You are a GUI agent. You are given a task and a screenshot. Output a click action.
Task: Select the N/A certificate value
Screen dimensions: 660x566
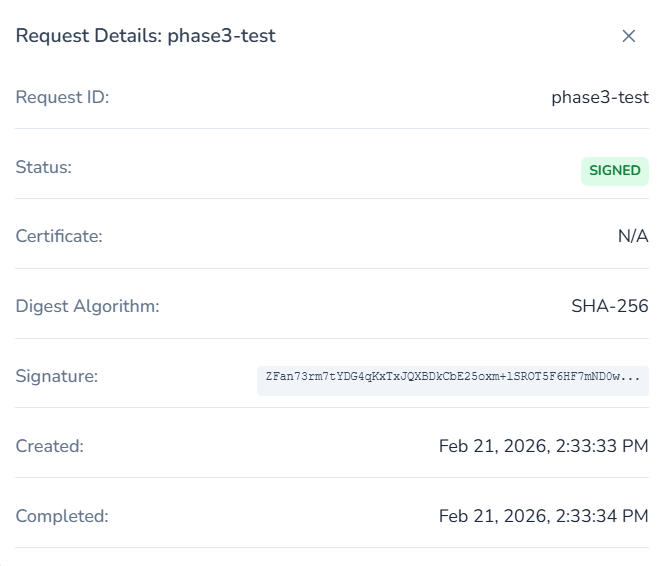pos(633,237)
